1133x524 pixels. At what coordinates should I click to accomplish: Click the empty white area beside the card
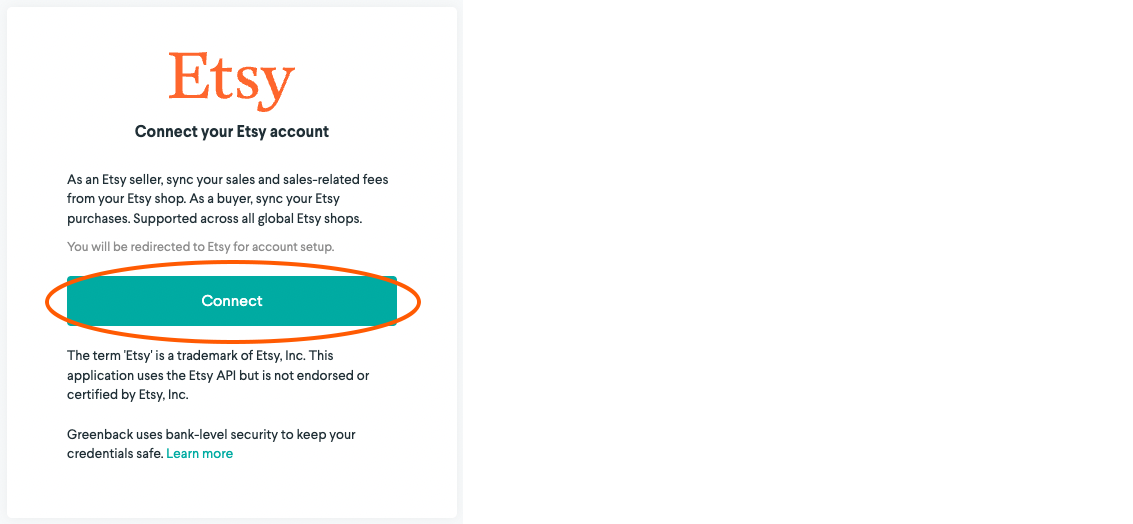pyautogui.click(x=795, y=260)
